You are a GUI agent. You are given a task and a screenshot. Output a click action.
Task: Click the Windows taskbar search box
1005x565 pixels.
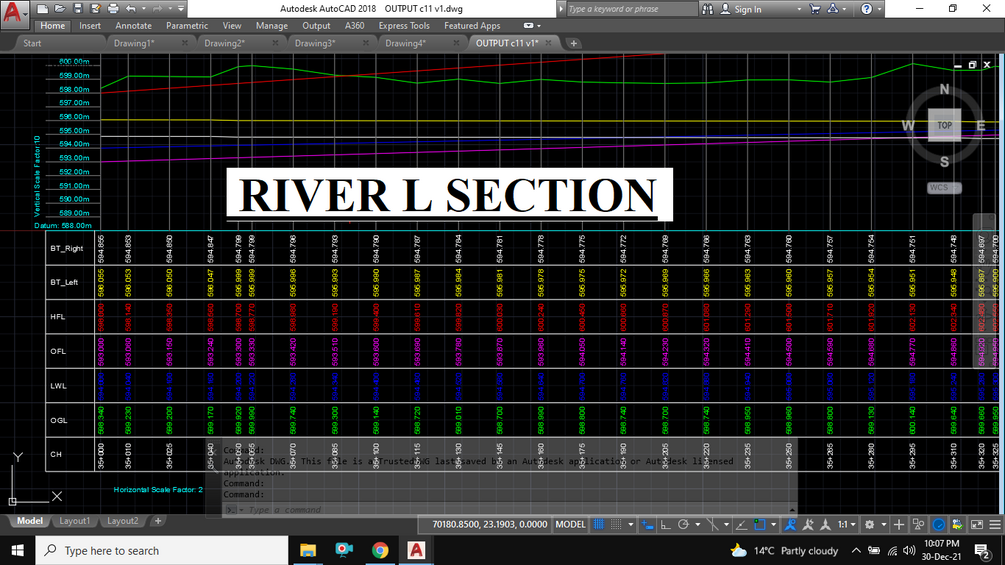click(x=162, y=550)
